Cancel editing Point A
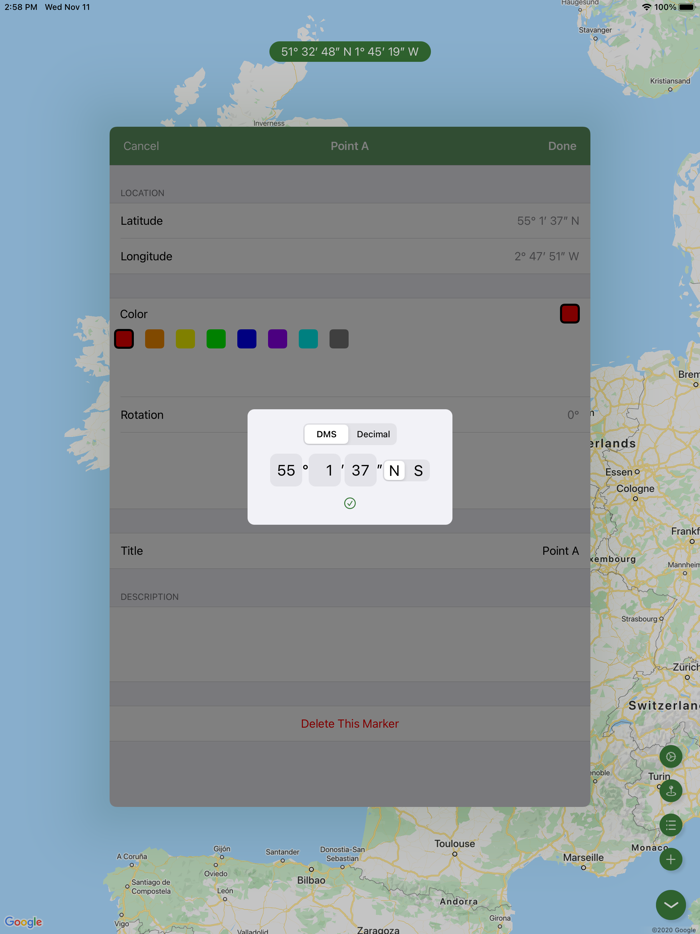 pyautogui.click(x=141, y=146)
